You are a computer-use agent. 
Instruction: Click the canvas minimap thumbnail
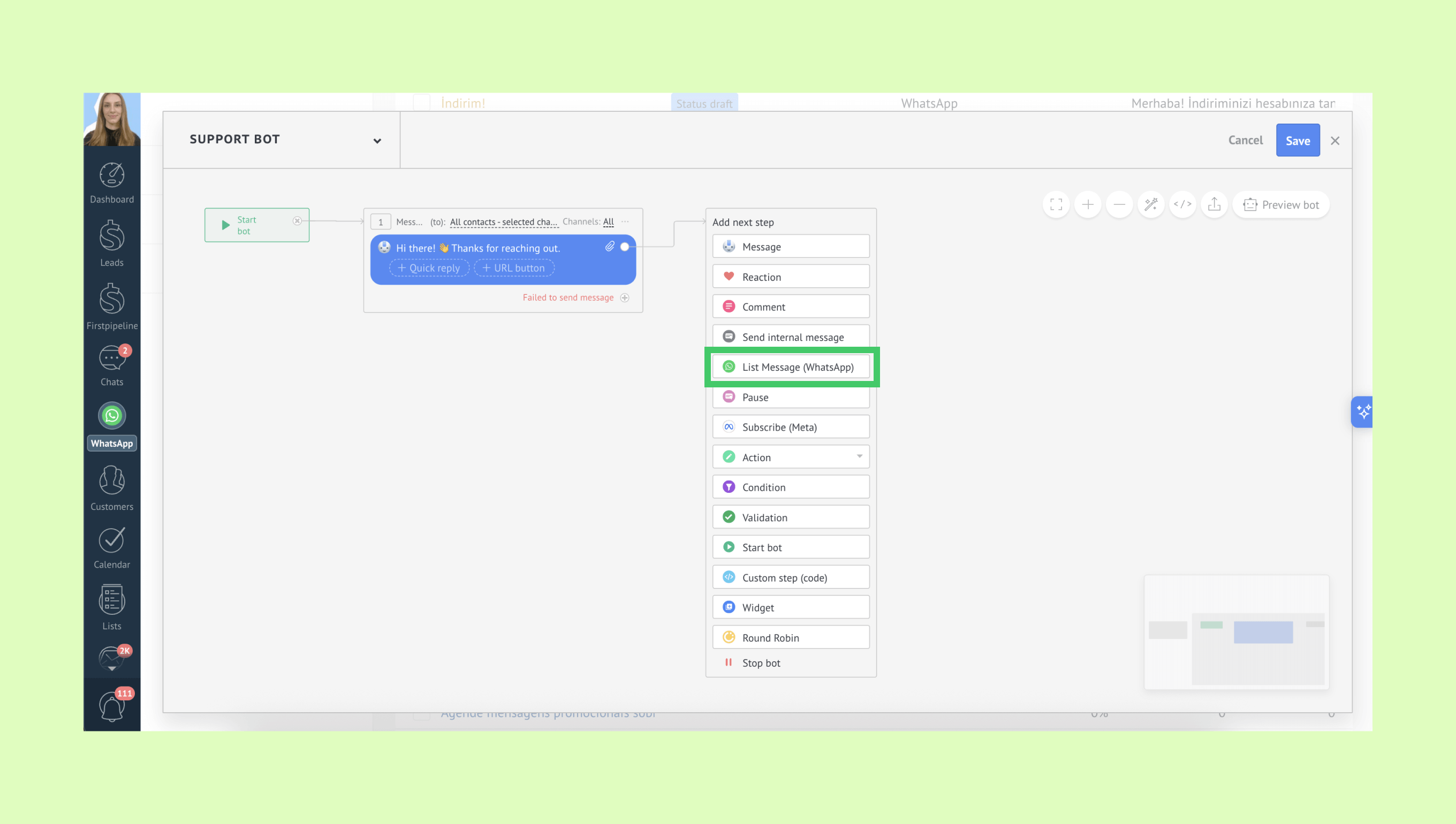coord(1237,631)
